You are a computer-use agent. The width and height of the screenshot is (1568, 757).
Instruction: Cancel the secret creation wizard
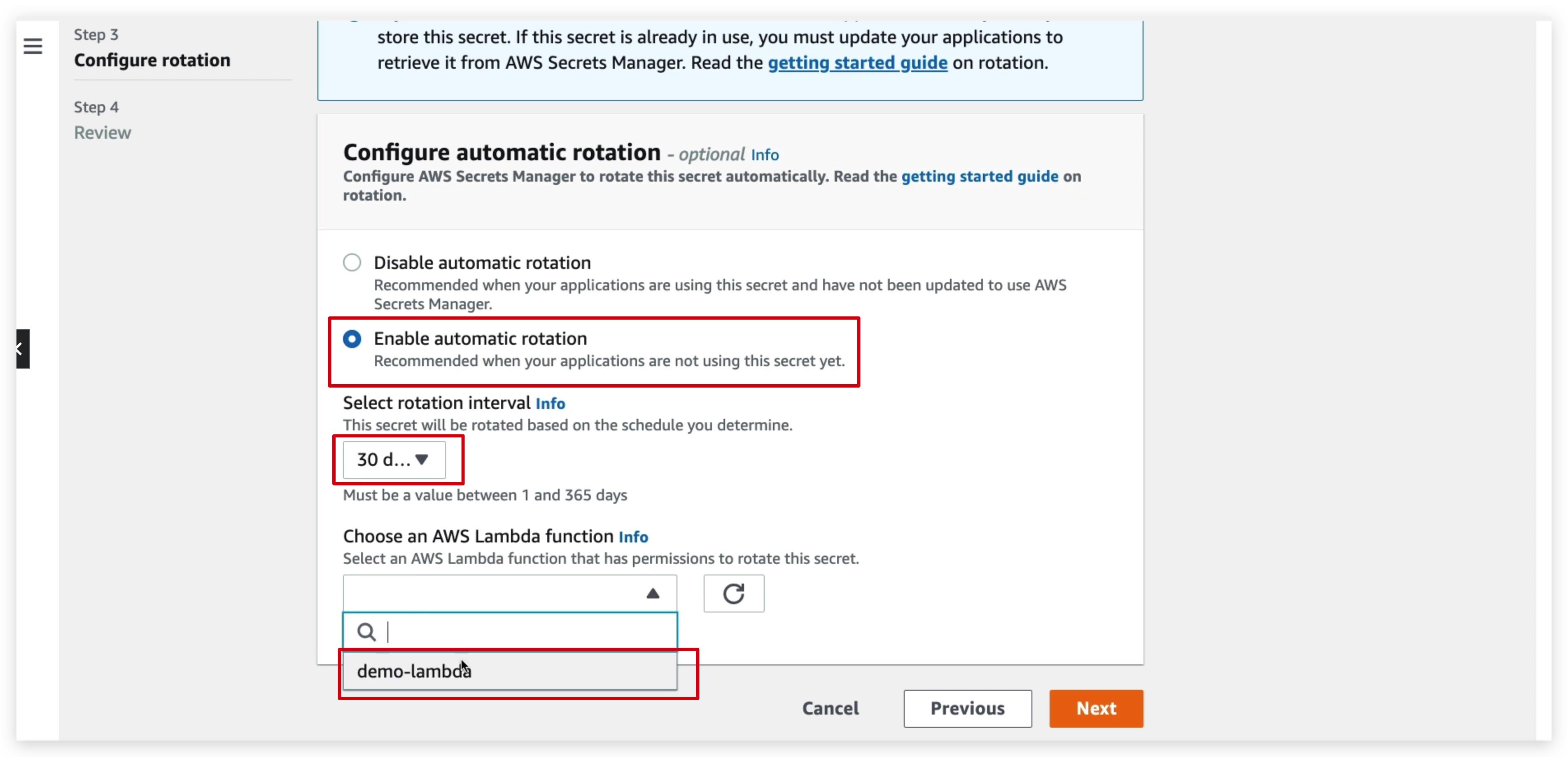[x=830, y=708]
